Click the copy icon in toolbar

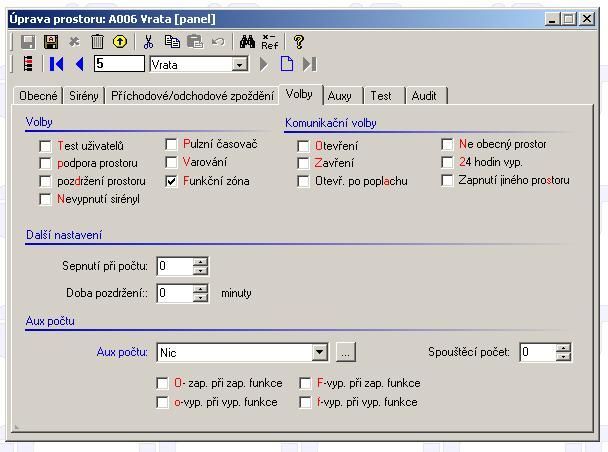[172, 42]
